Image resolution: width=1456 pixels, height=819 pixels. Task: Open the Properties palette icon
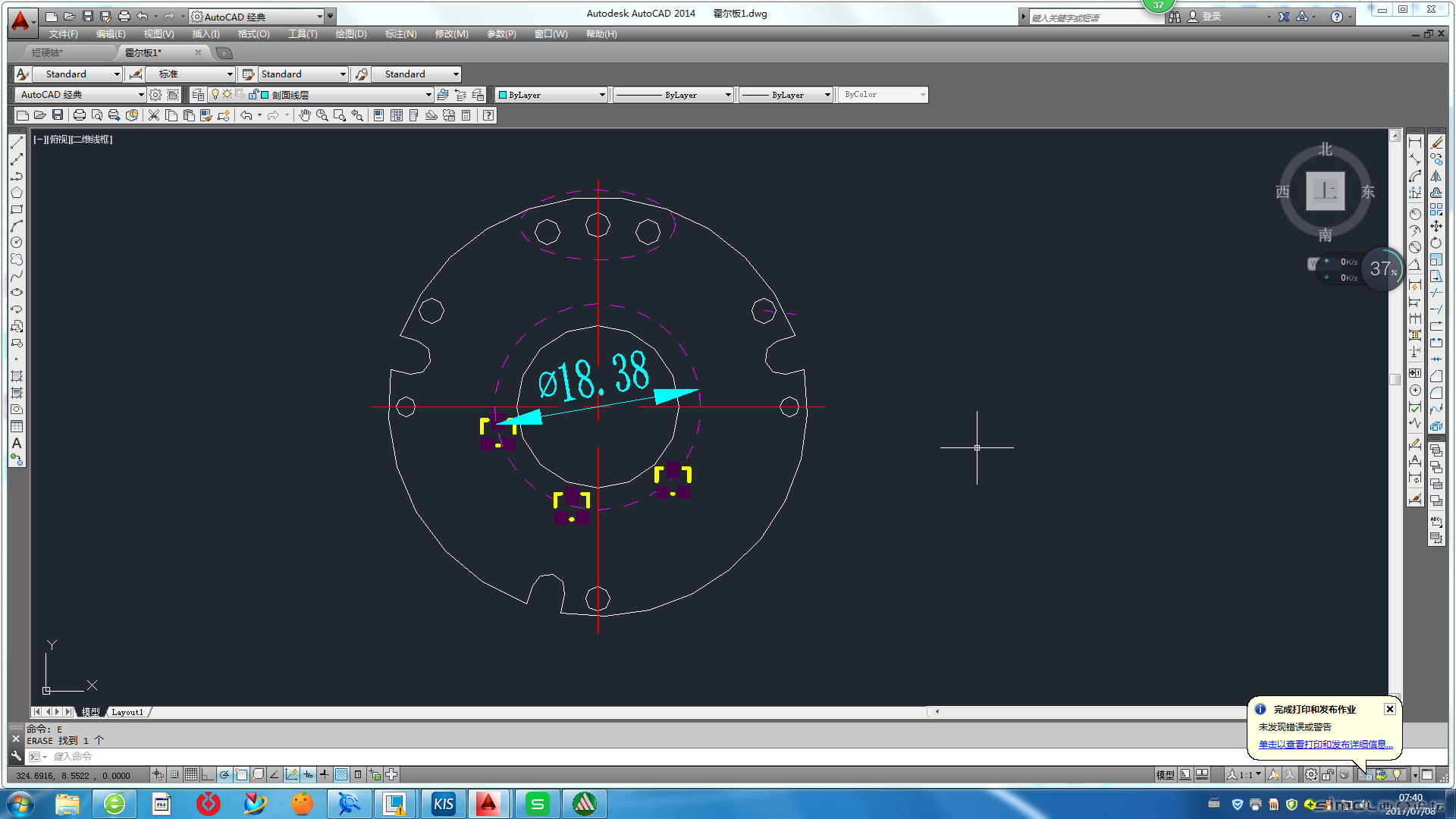(x=378, y=115)
